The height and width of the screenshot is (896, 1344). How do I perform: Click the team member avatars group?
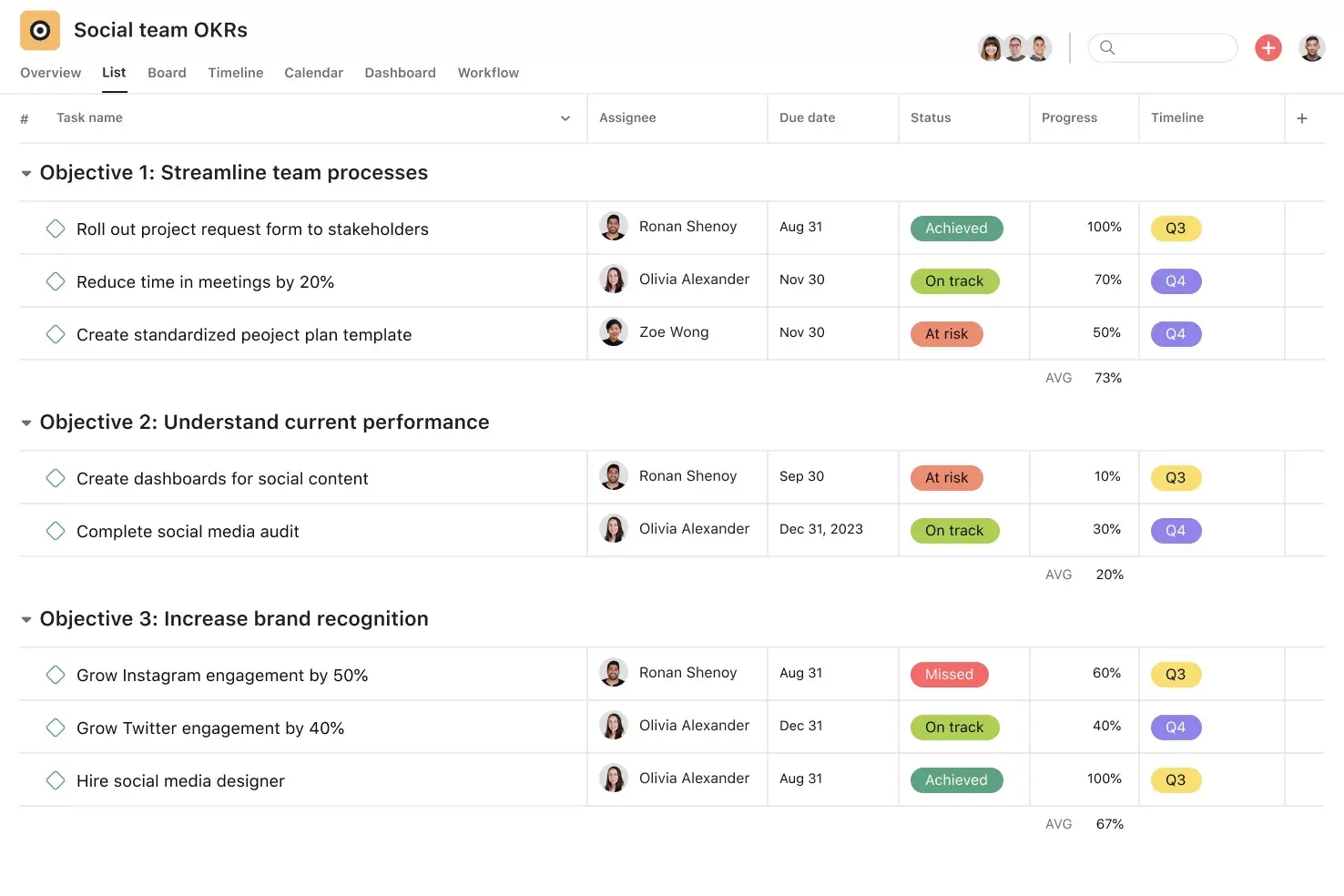[1014, 47]
